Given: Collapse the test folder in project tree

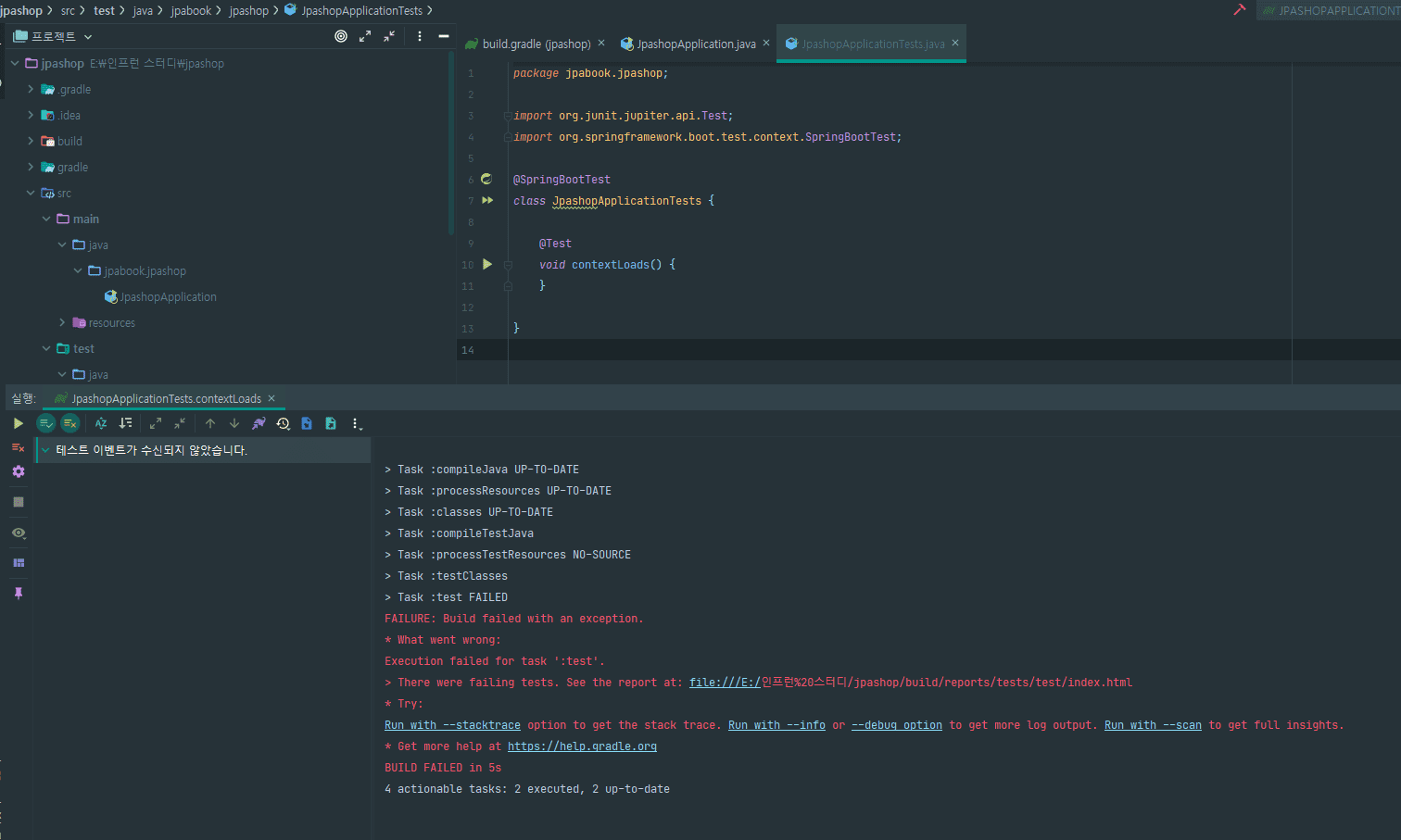Looking at the screenshot, I should pos(46,348).
